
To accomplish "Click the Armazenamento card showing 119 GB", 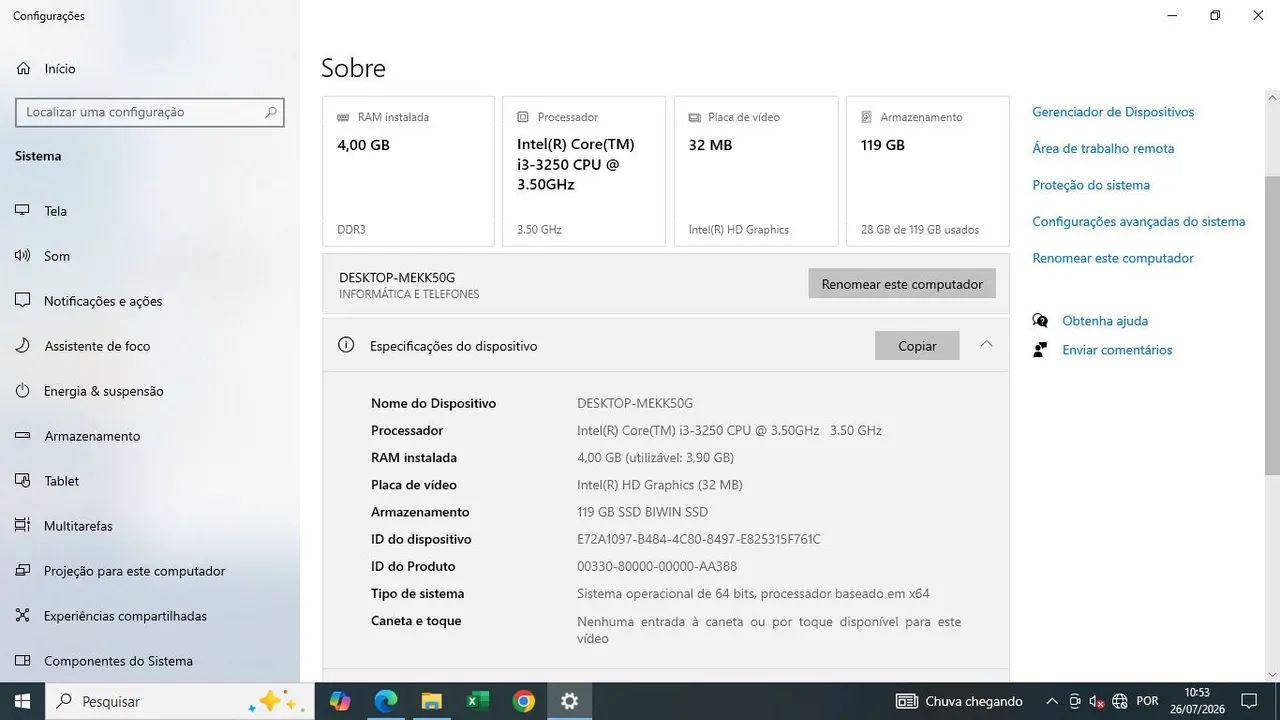I will pos(928,171).
